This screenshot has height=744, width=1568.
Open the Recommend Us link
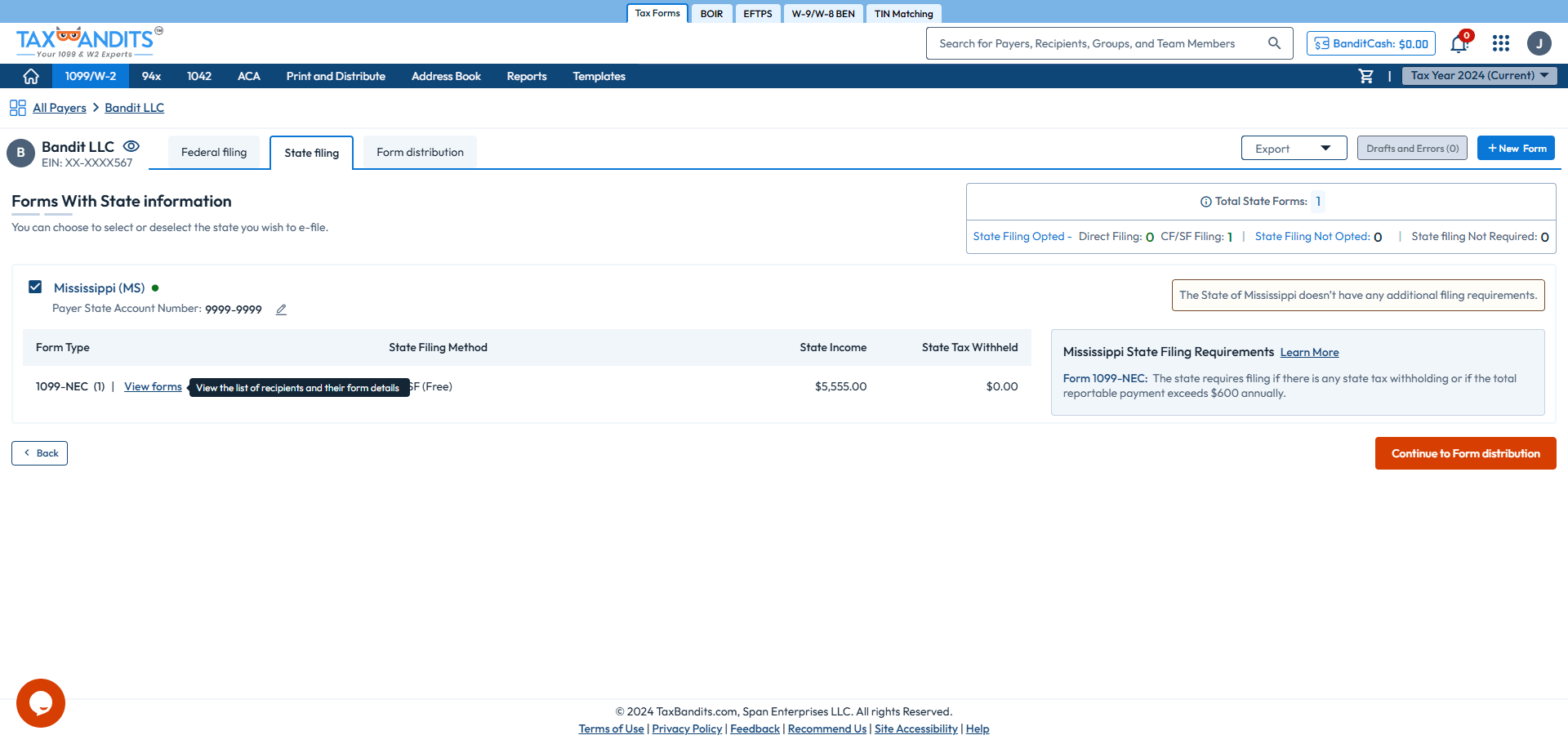point(827,728)
